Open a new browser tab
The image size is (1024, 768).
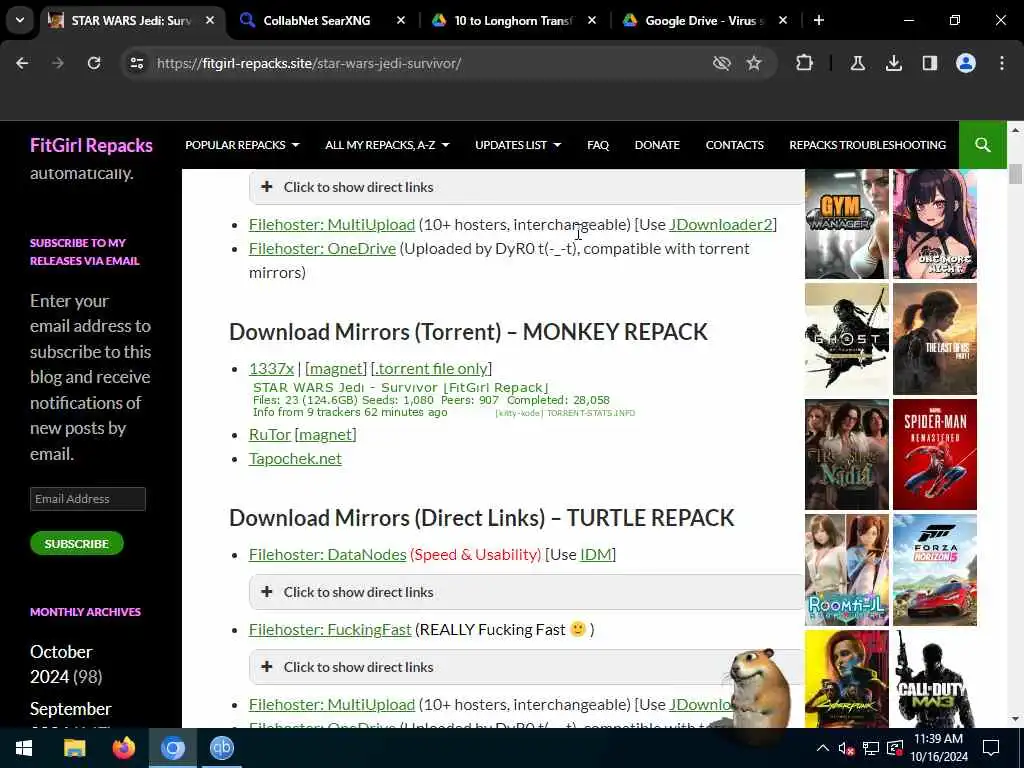[x=818, y=20]
